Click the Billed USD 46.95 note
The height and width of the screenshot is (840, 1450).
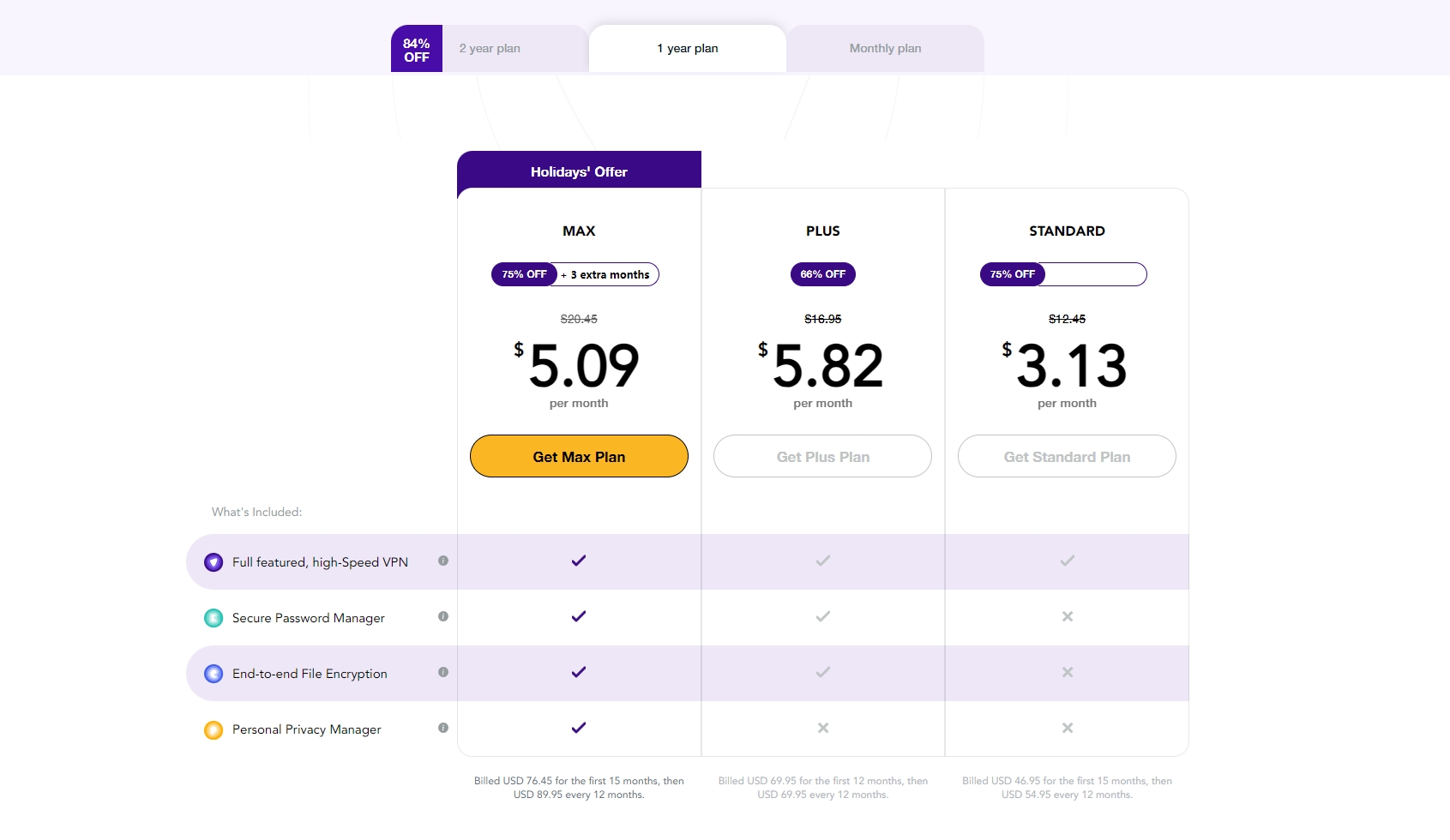[1067, 788]
